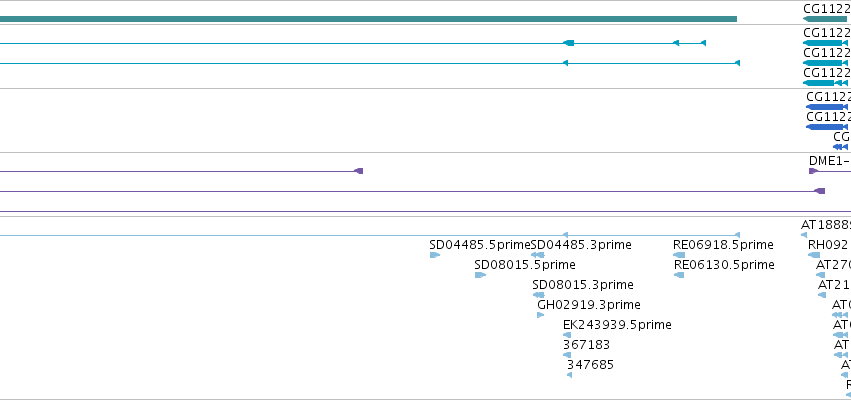Click the AT270 label

(834, 265)
